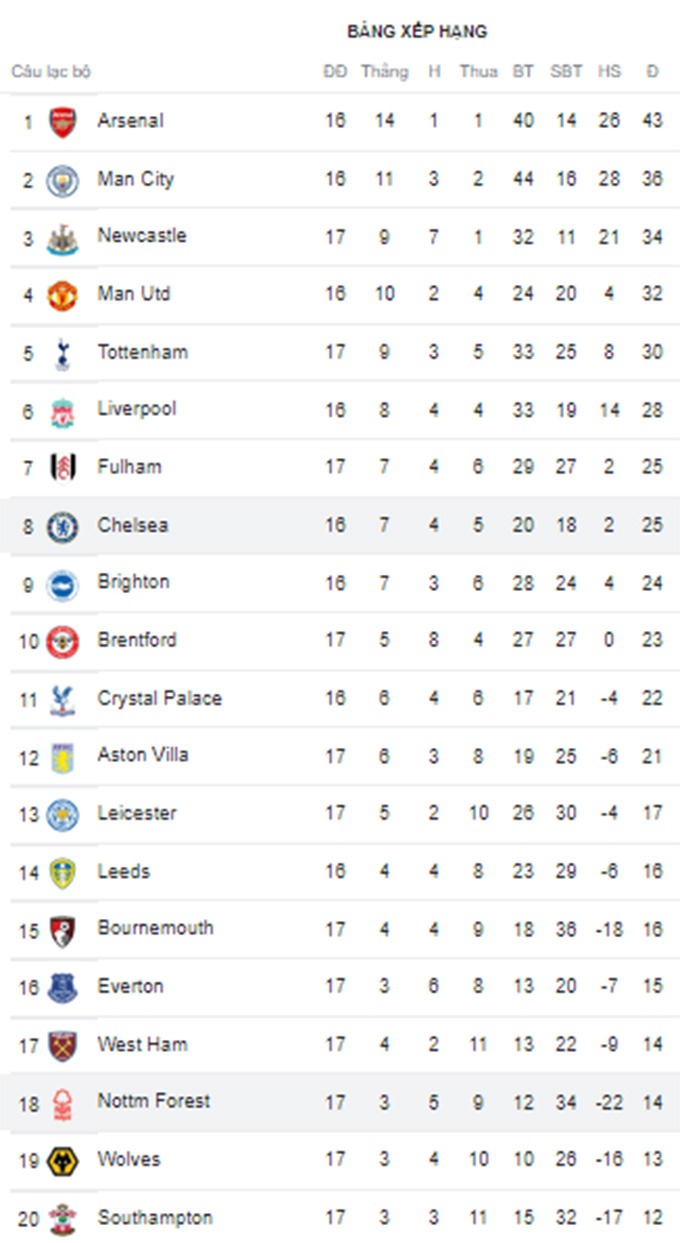Select the Everton club crest
The height and width of the screenshot is (1243, 680).
pyautogui.click(x=63, y=987)
